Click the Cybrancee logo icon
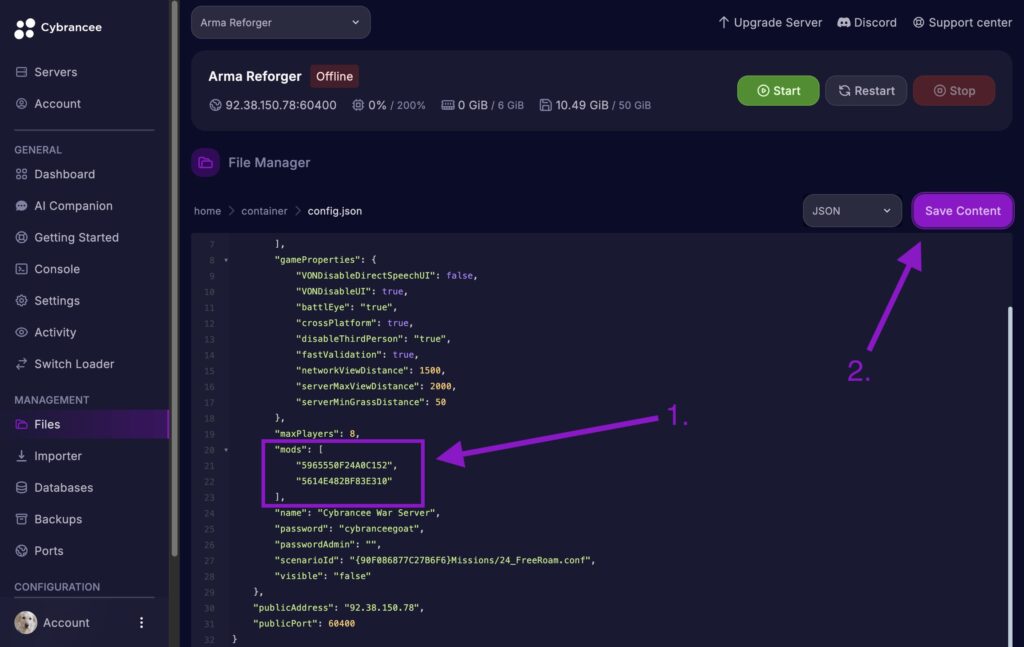Screen dimensions: 1024x647 (24, 27)
